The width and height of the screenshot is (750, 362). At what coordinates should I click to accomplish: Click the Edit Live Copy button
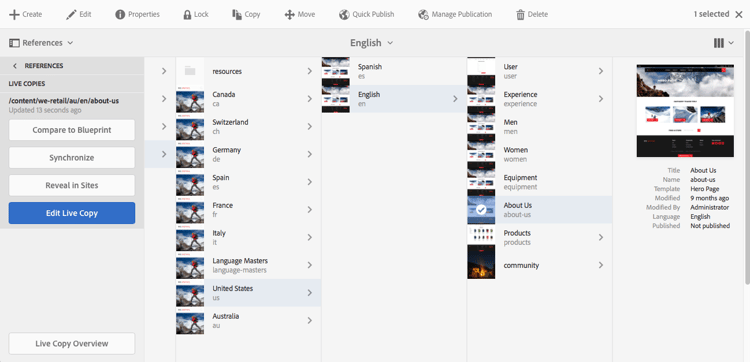tap(72, 213)
